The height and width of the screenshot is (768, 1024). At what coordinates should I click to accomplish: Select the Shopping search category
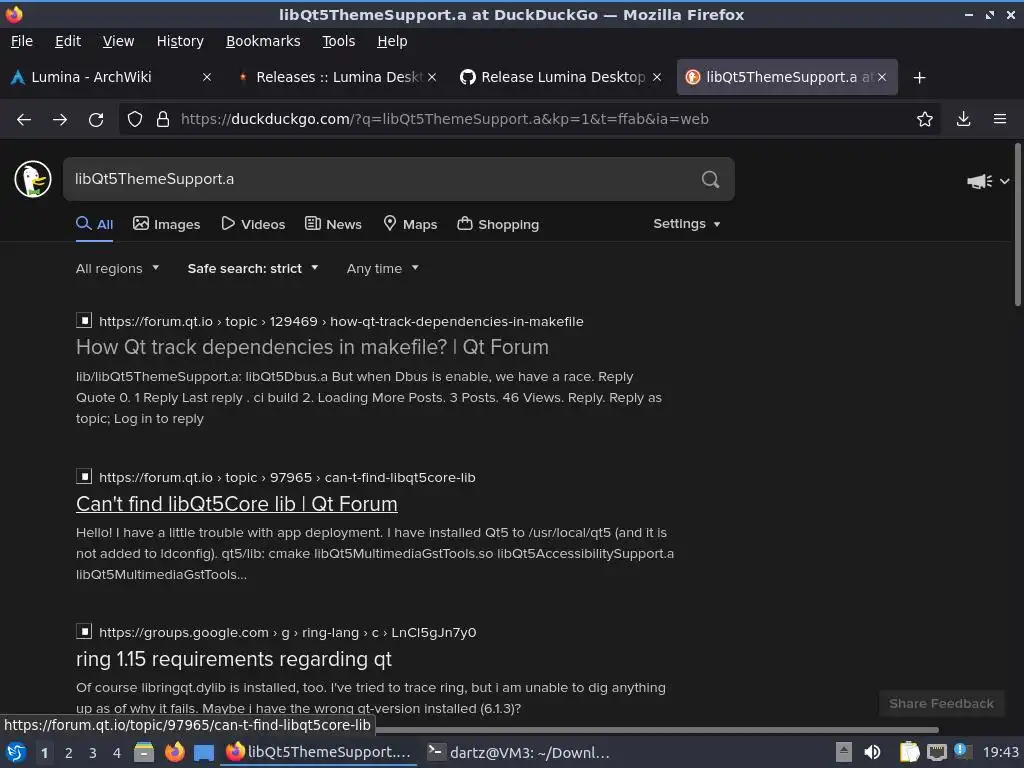click(x=498, y=224)
